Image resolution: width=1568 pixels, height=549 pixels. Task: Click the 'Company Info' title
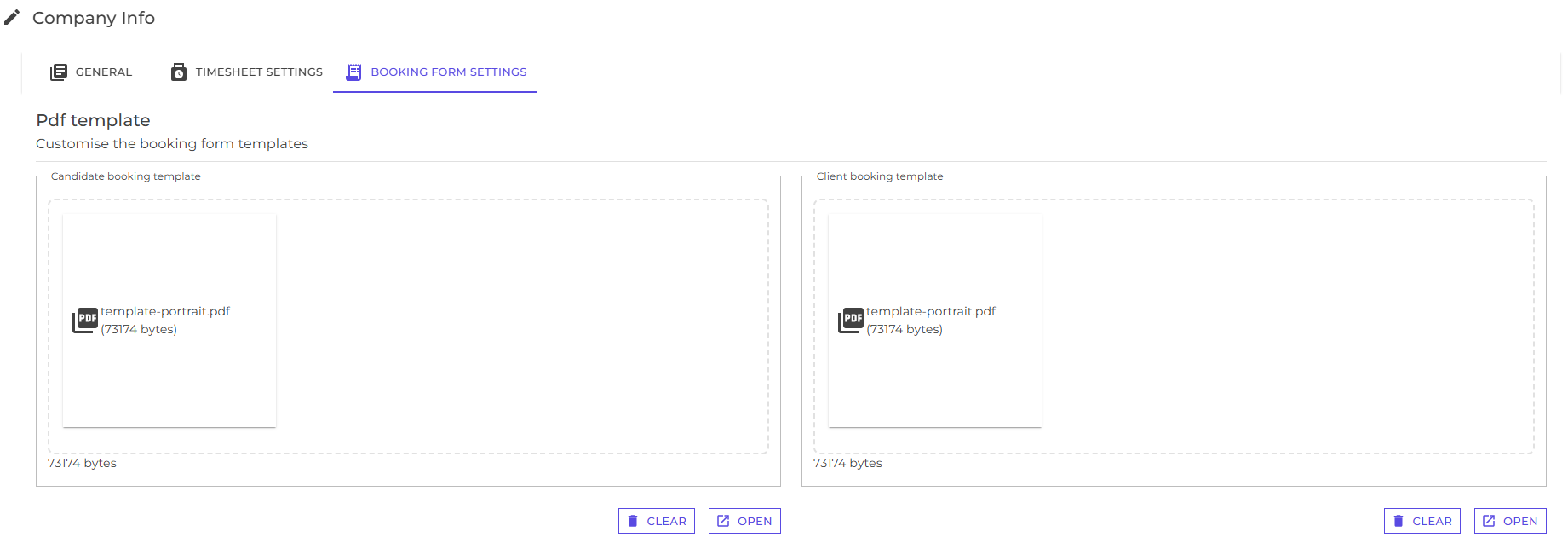94,18
